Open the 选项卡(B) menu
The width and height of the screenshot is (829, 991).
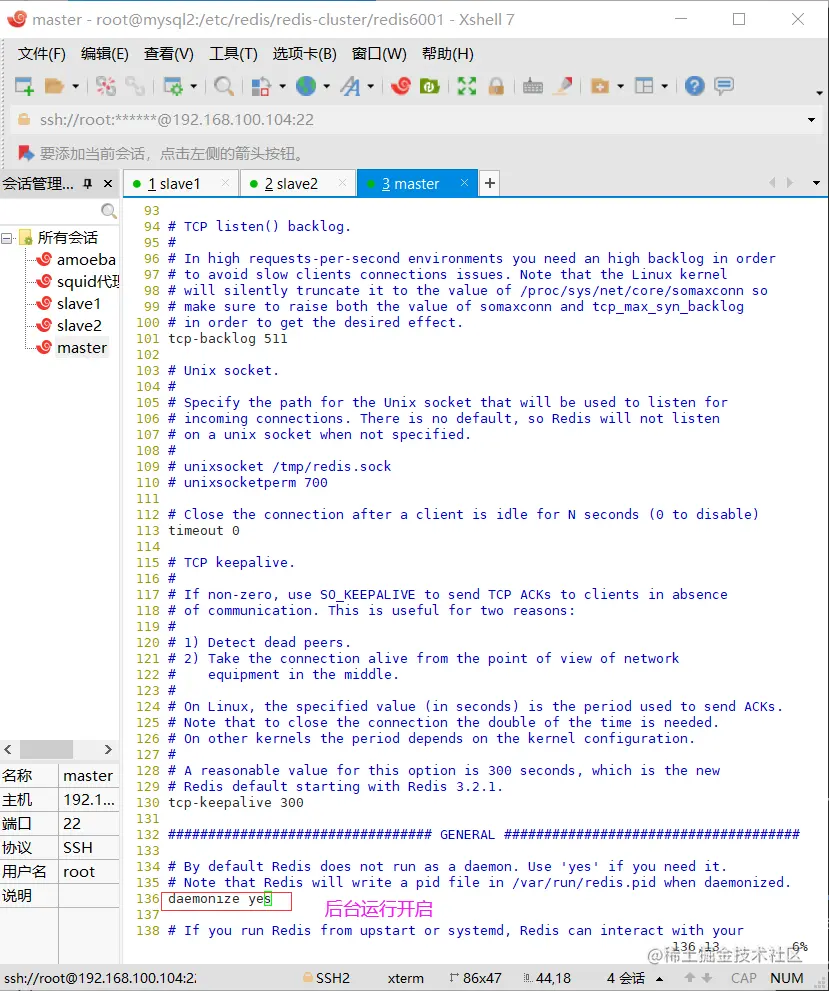tap(305, 54)
